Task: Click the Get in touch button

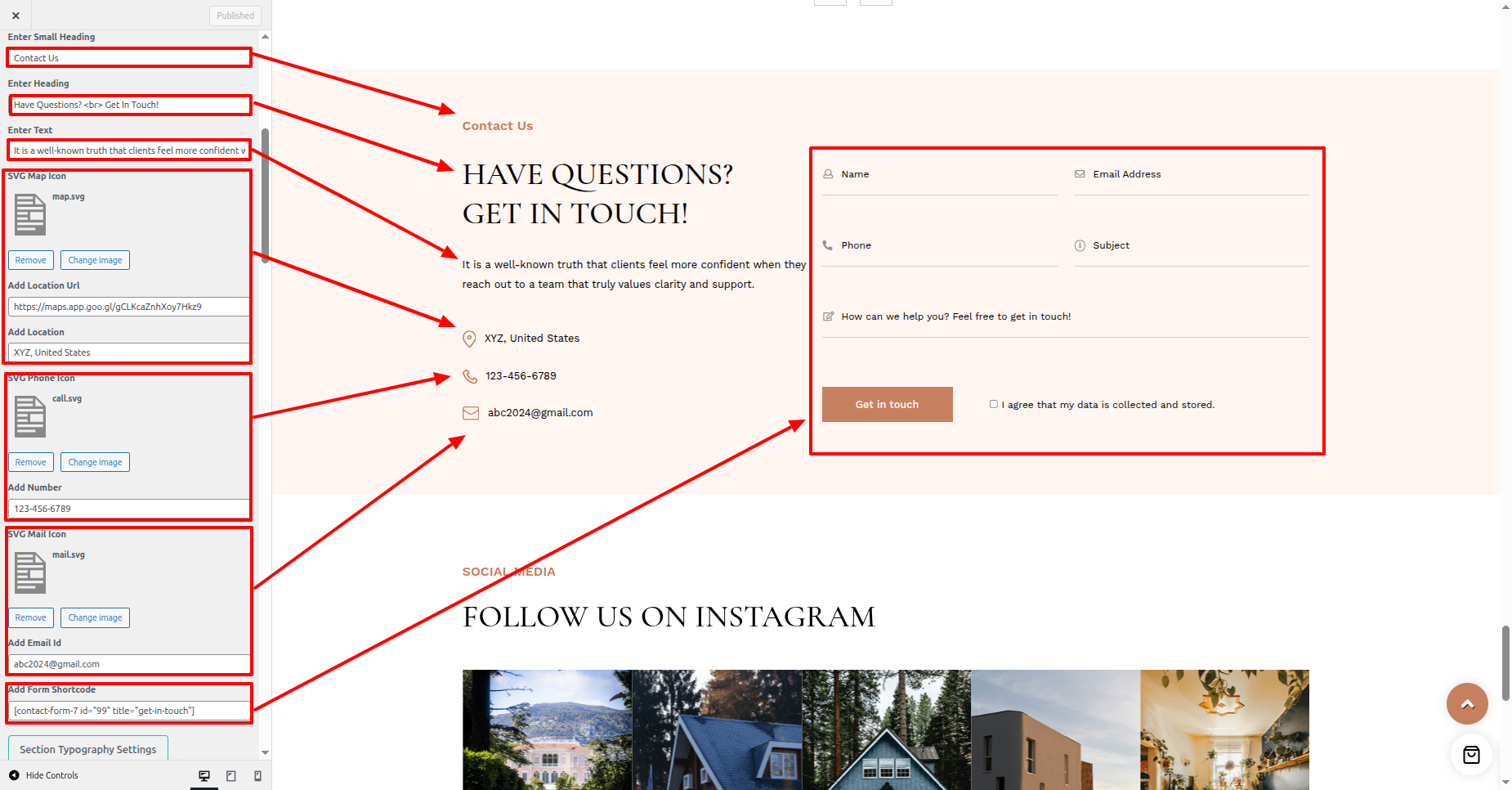Action: pos(887,404)
